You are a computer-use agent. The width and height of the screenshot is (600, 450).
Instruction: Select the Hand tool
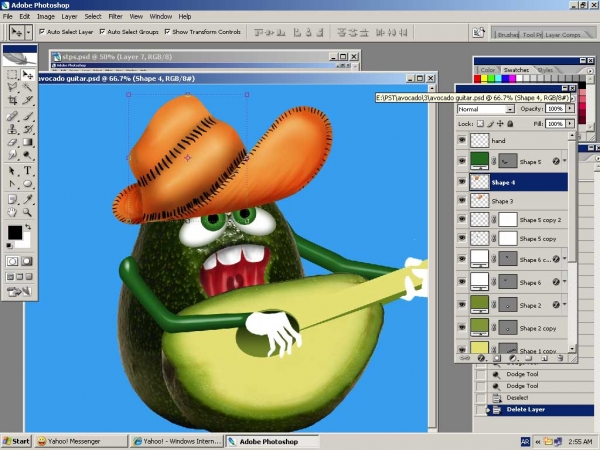tap(12, 212)
